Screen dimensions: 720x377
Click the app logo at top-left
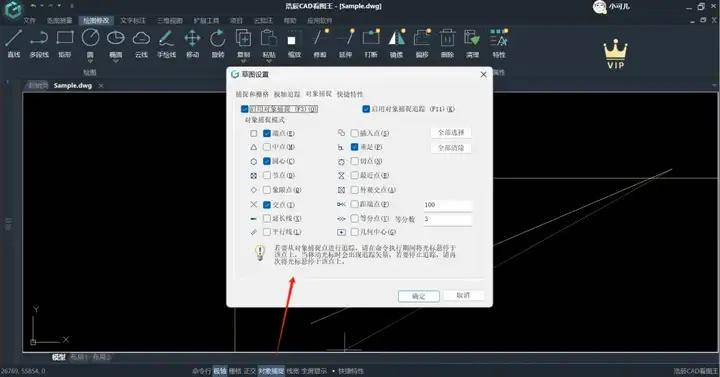click(x=13, y=9)
